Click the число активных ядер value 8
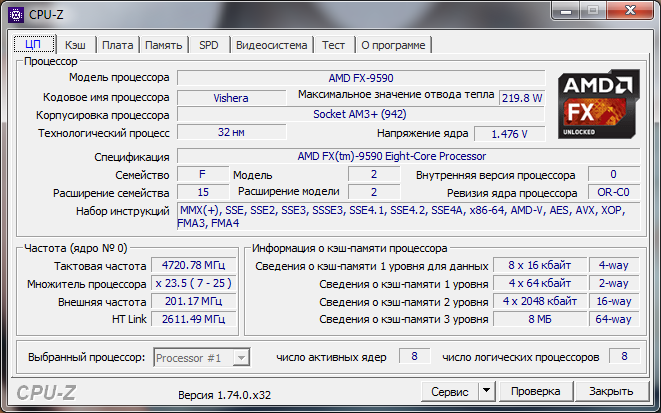661x413 pixels. pos(414,357)
